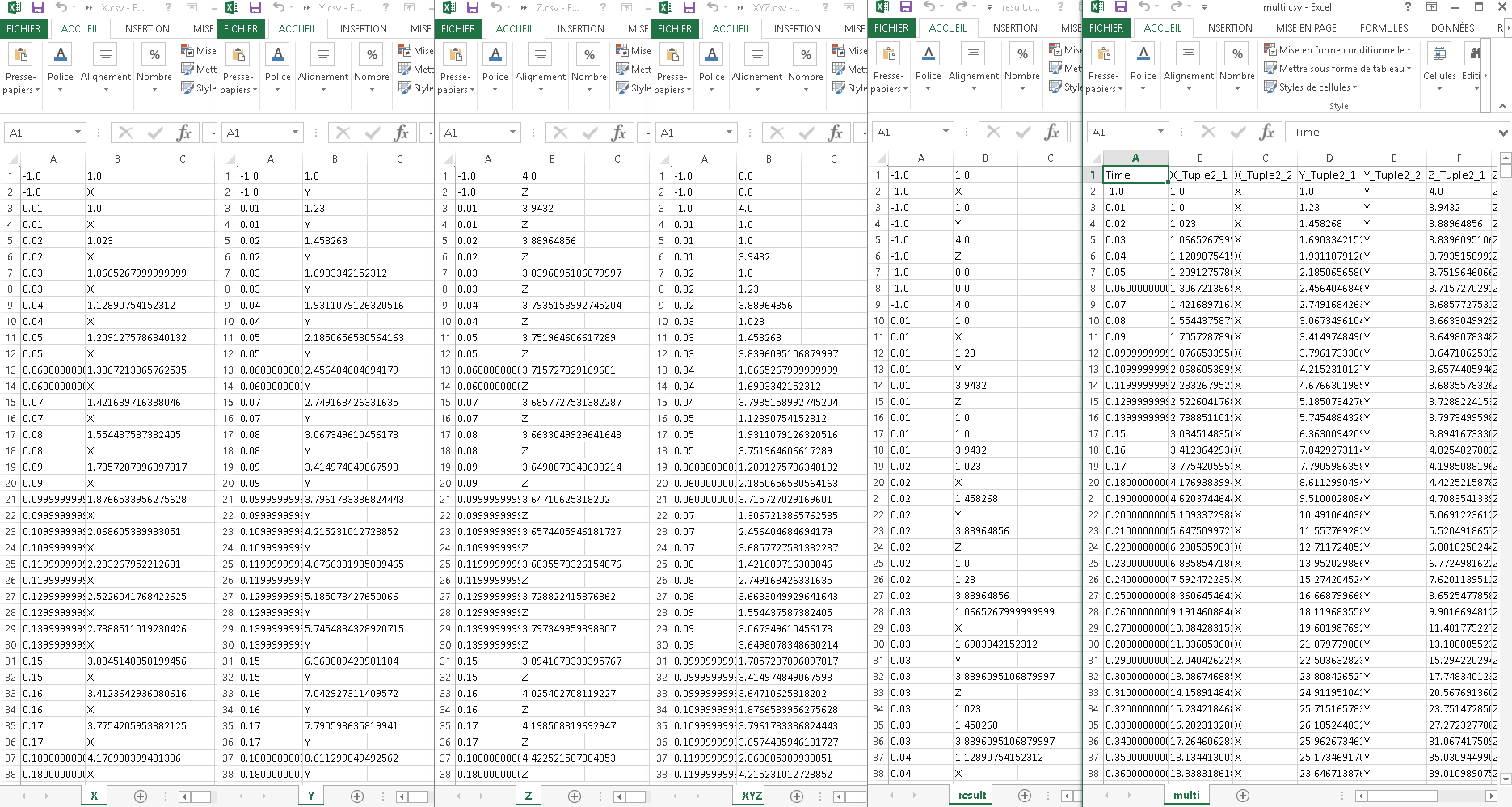Viewport: 1512px width, 807px height.
Task: Add new sheet in XYZ.csv window
Action: click(796, 796)
